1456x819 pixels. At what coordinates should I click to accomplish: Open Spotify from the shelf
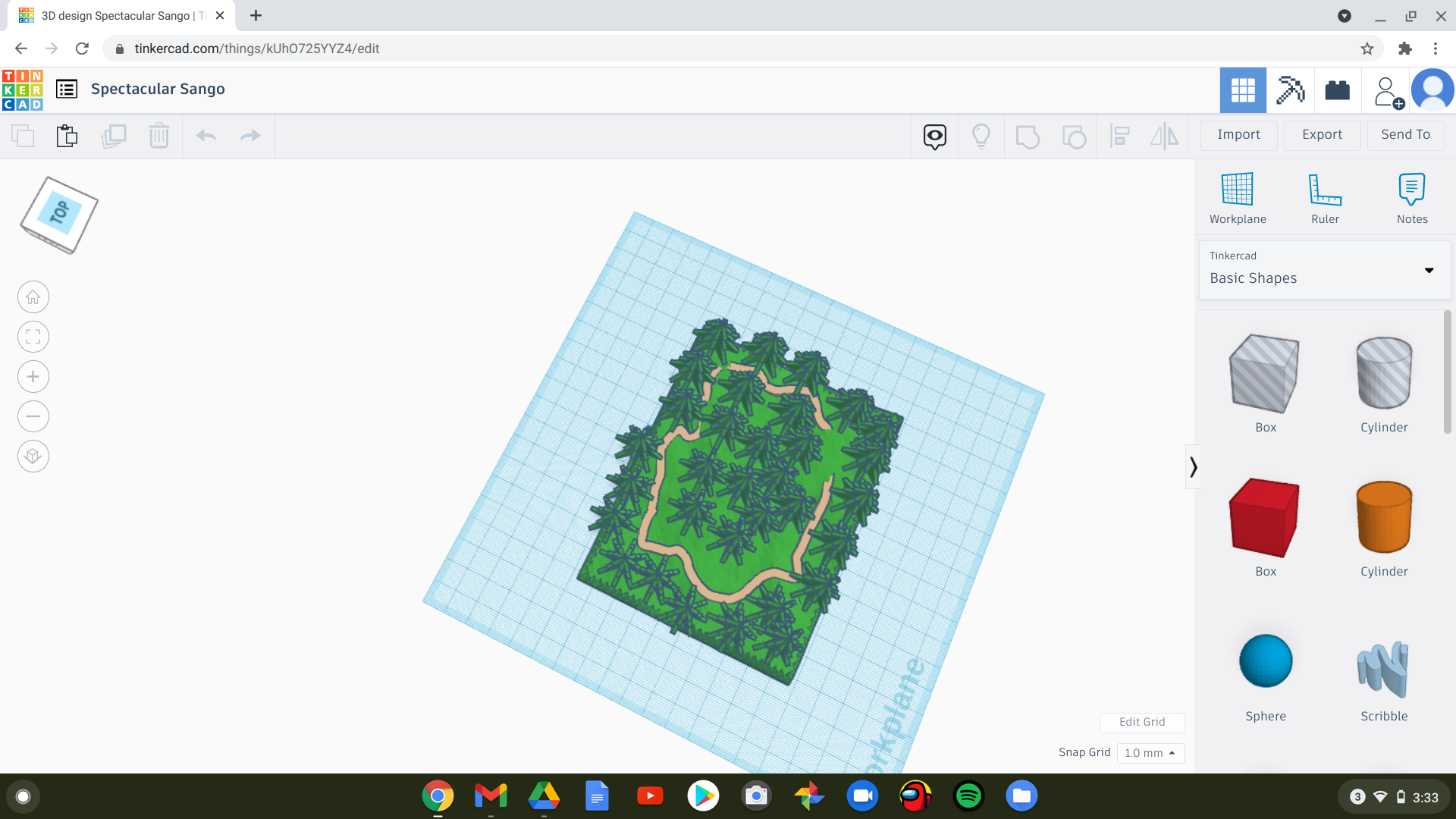click(x=968, y=795)
